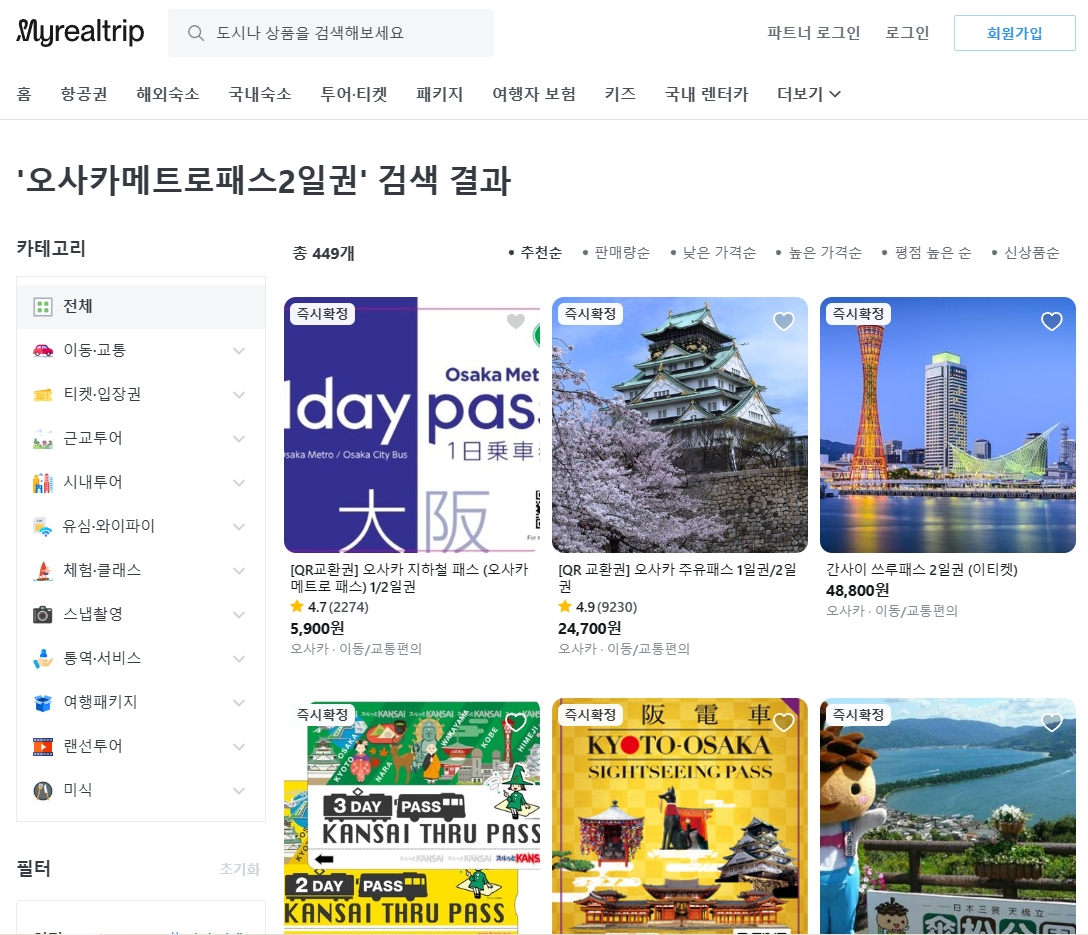This screenshot has width=1088, height=935.
Task: Open the Kobe port tower night thumbnail
Action: click(x=948, y=425)
